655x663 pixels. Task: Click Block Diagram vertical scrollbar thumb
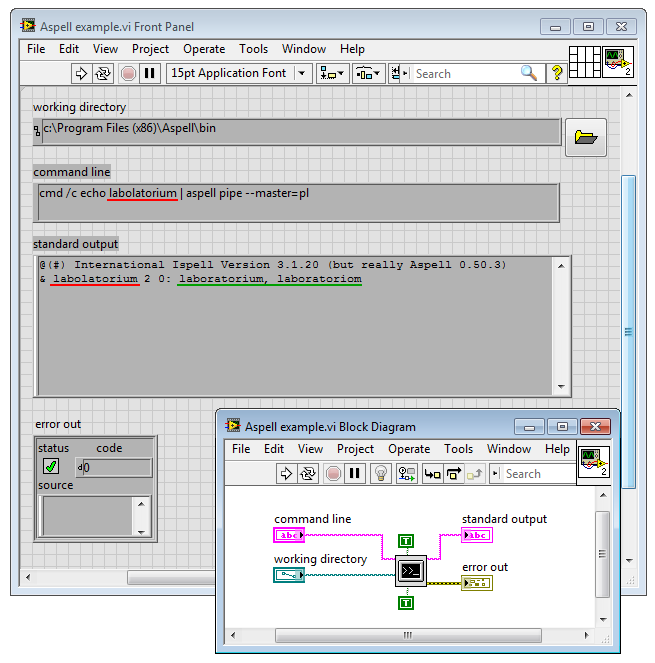point(603,554)
